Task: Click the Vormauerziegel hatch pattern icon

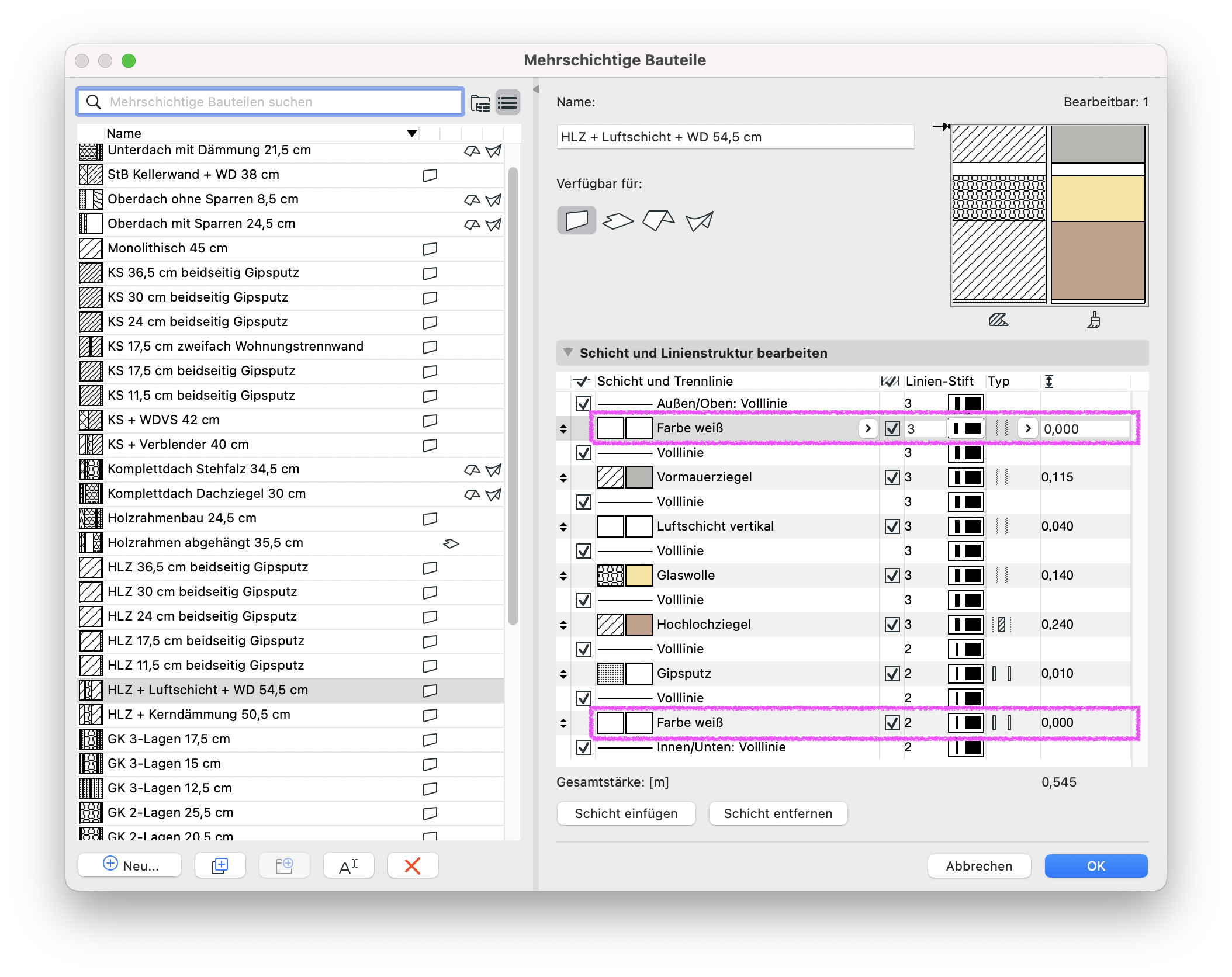Action: pyautogui.click(x=611, y=477)
